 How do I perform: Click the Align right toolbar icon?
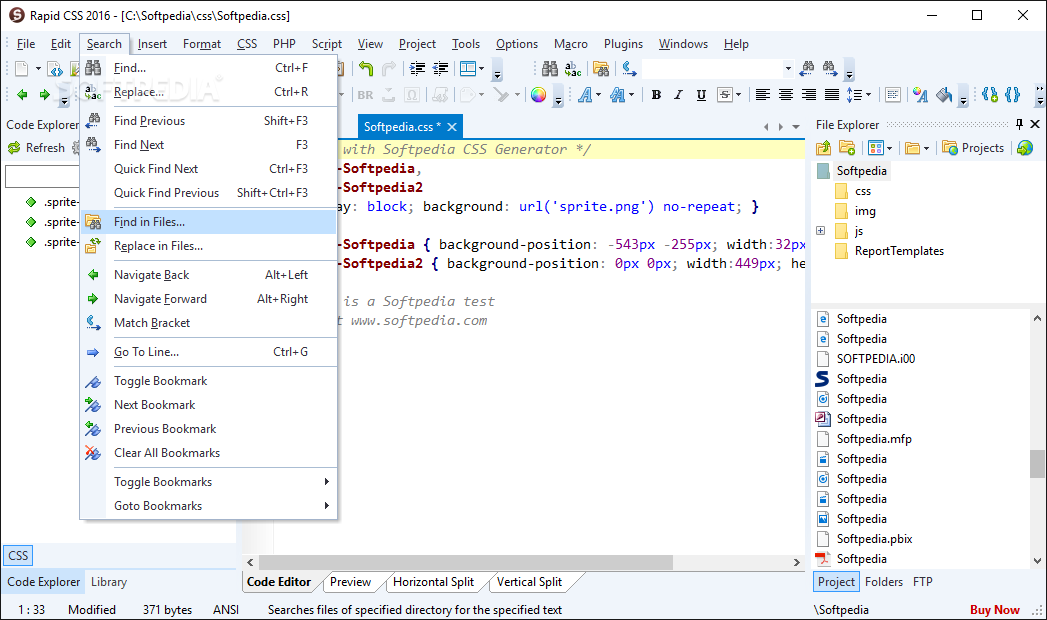[x=809, y=95]
